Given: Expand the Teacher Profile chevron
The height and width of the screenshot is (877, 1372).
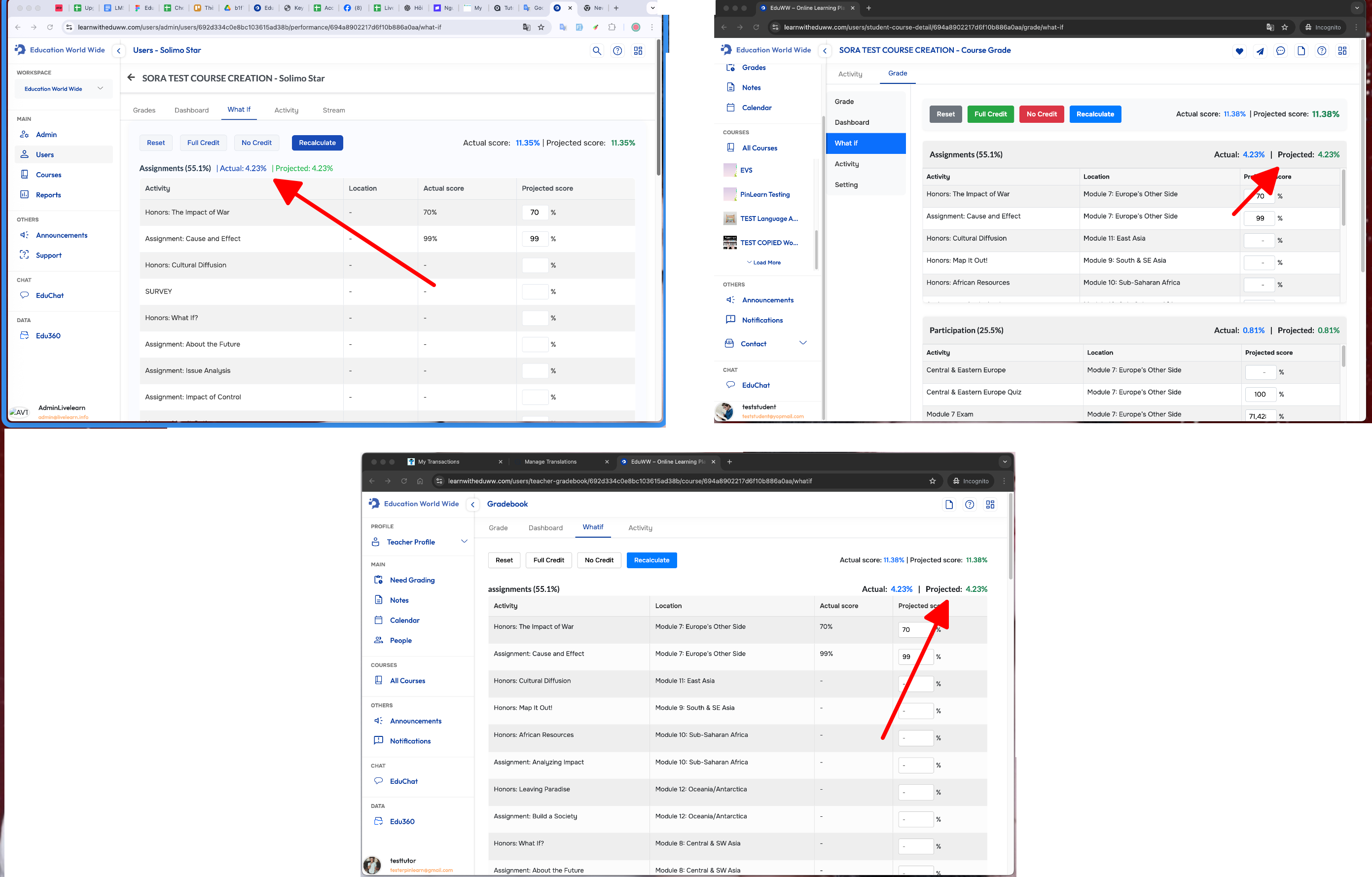Looking at the screenshot, I should [464, 542].
